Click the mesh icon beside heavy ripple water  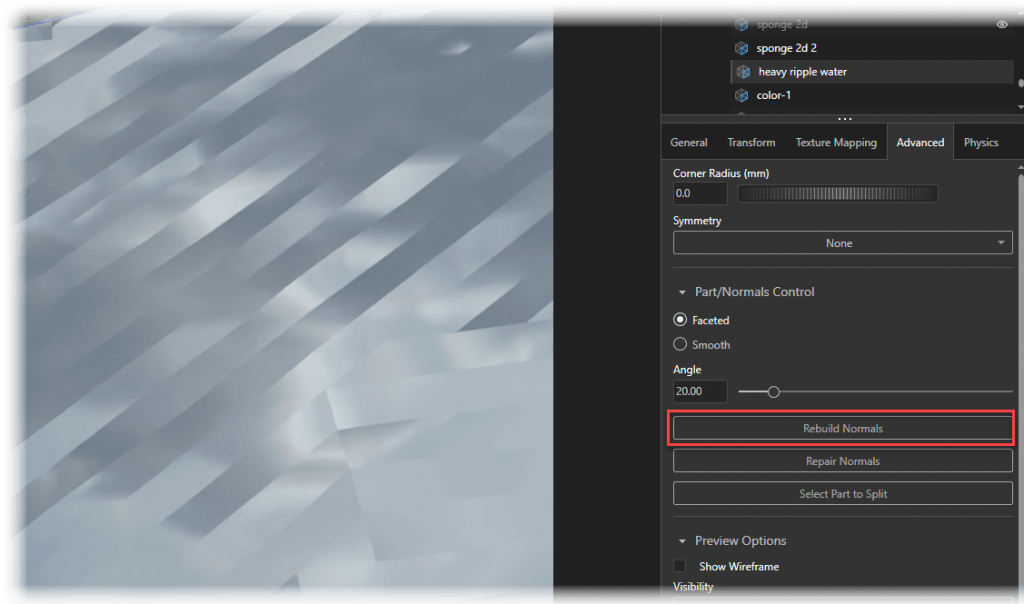click(742, 71)
